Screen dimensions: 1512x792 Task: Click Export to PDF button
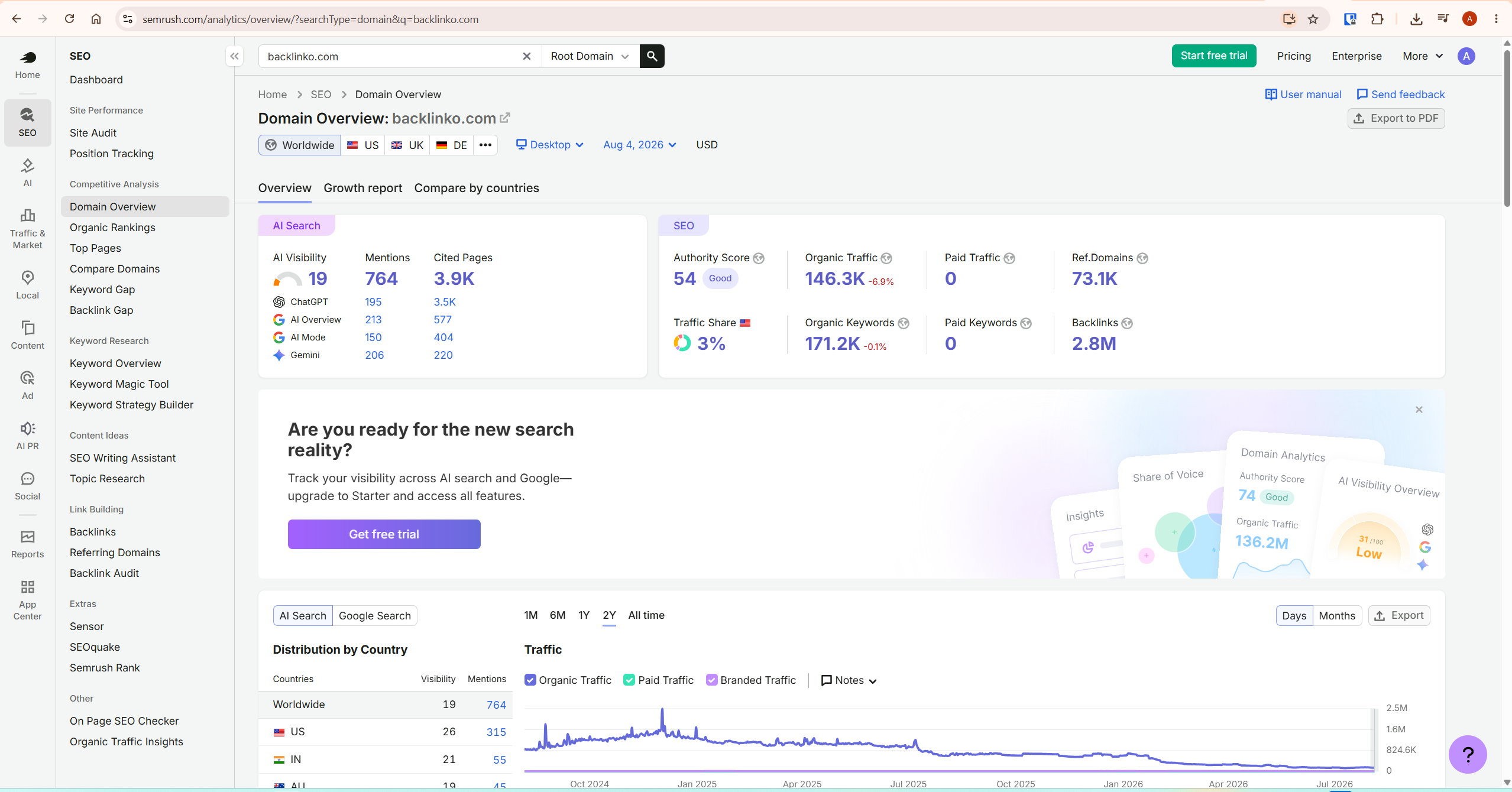tap(1396, 118)
